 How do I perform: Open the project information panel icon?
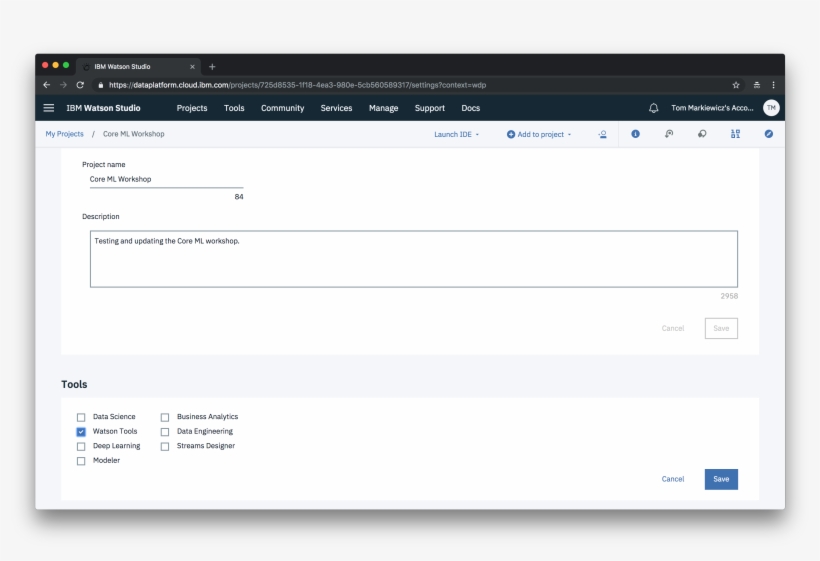tap(635, 134)
